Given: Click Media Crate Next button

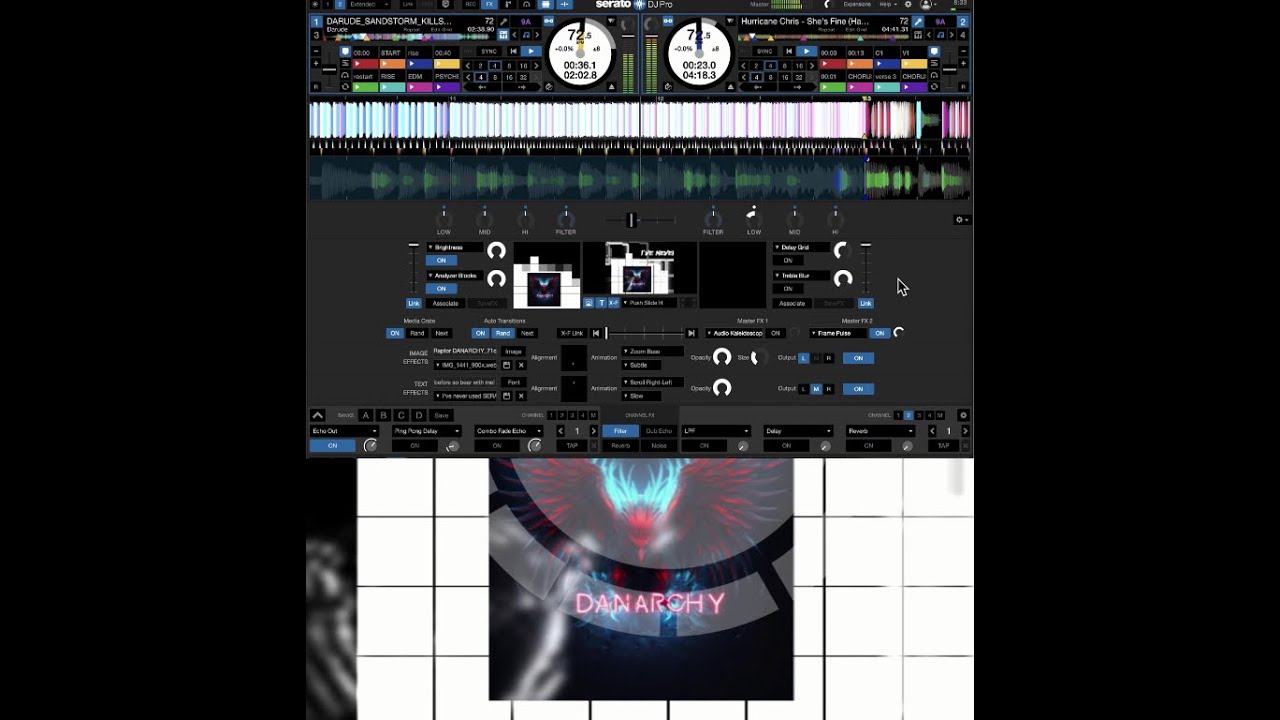Looking at the screenshot, I should pos(441,333).
